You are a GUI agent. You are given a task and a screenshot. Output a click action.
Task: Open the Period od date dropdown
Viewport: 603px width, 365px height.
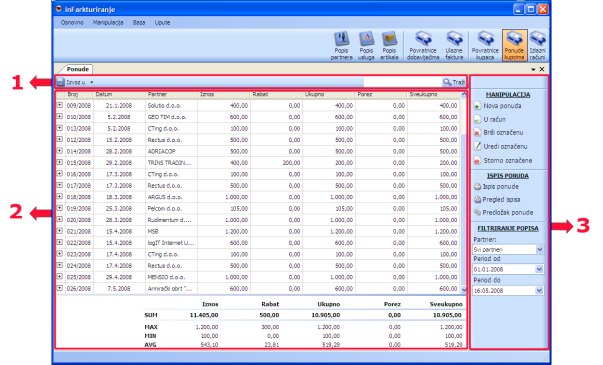pos(539,269)
